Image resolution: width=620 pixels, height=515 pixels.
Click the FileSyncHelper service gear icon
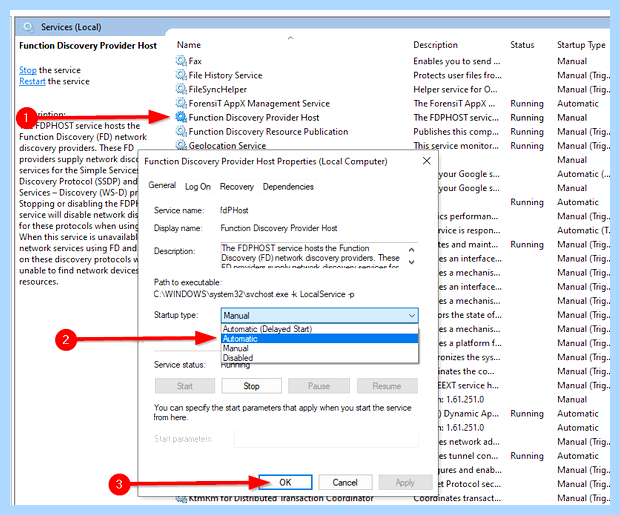181,89
